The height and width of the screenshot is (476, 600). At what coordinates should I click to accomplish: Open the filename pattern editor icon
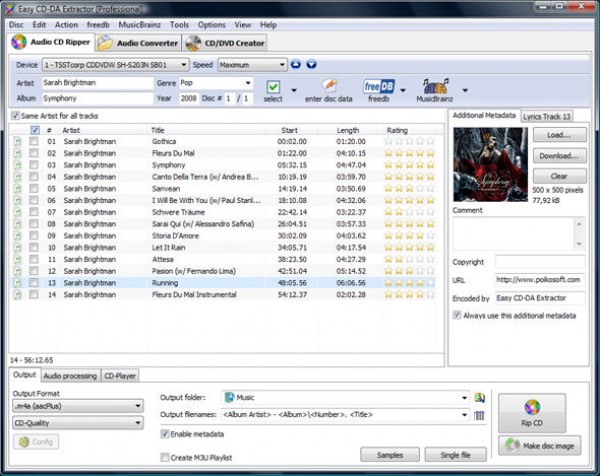pyautogui.click(x=479, y=415)
